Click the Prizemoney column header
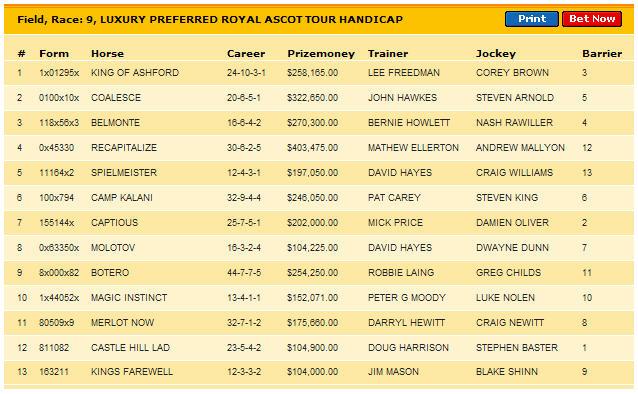The width and height of the screenshot is (638, 394). 321,54
